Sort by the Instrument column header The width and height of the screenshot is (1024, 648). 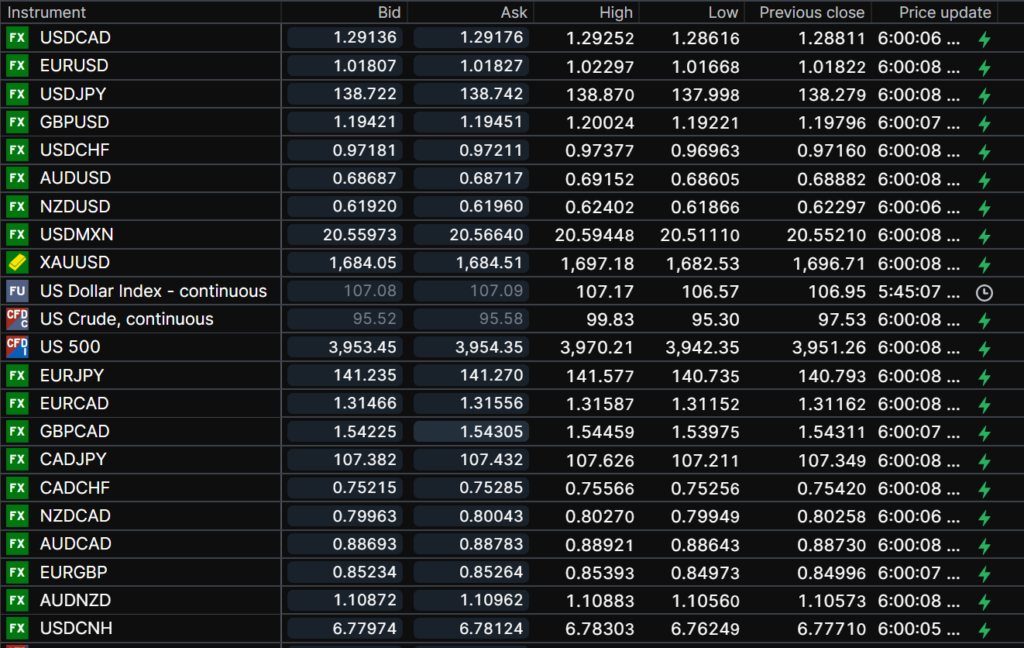pyautogui.click(x=47, y=12)
